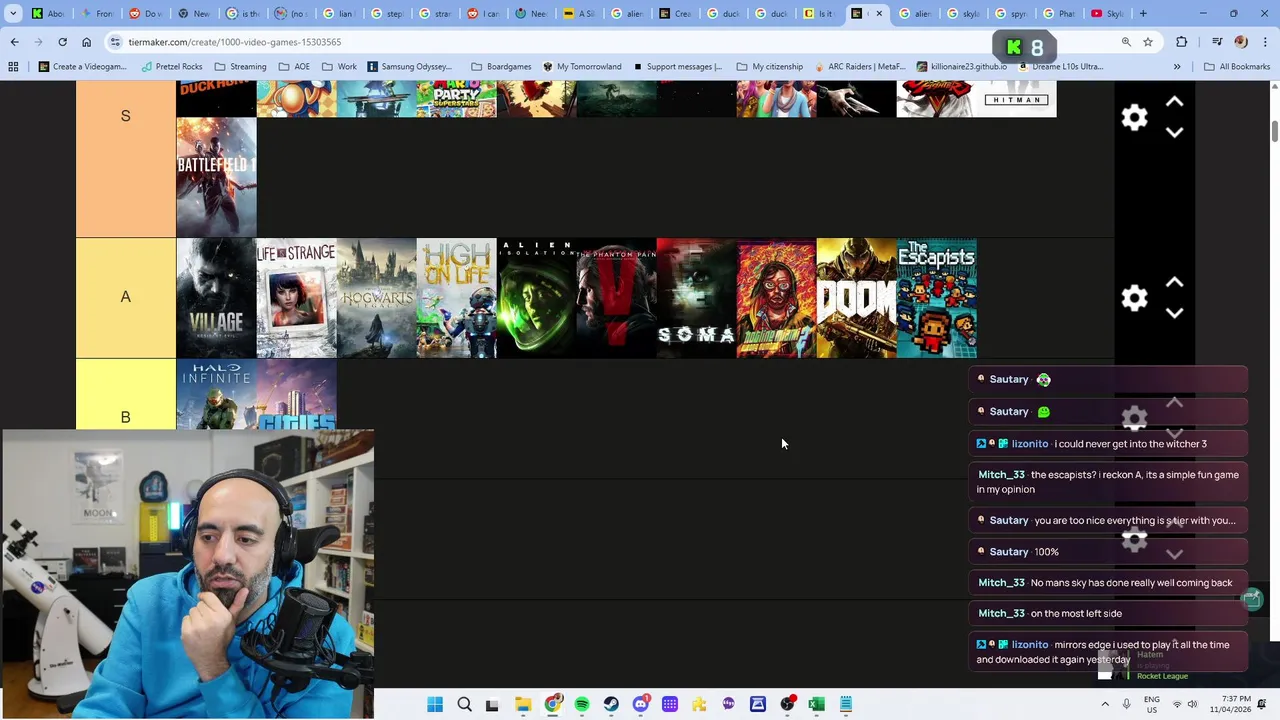Image resolution: width=1280 pixels, height=720 pixels.
Task: Select The Escapists game cover
Action: pyautogui.click(x=936, y=298)
